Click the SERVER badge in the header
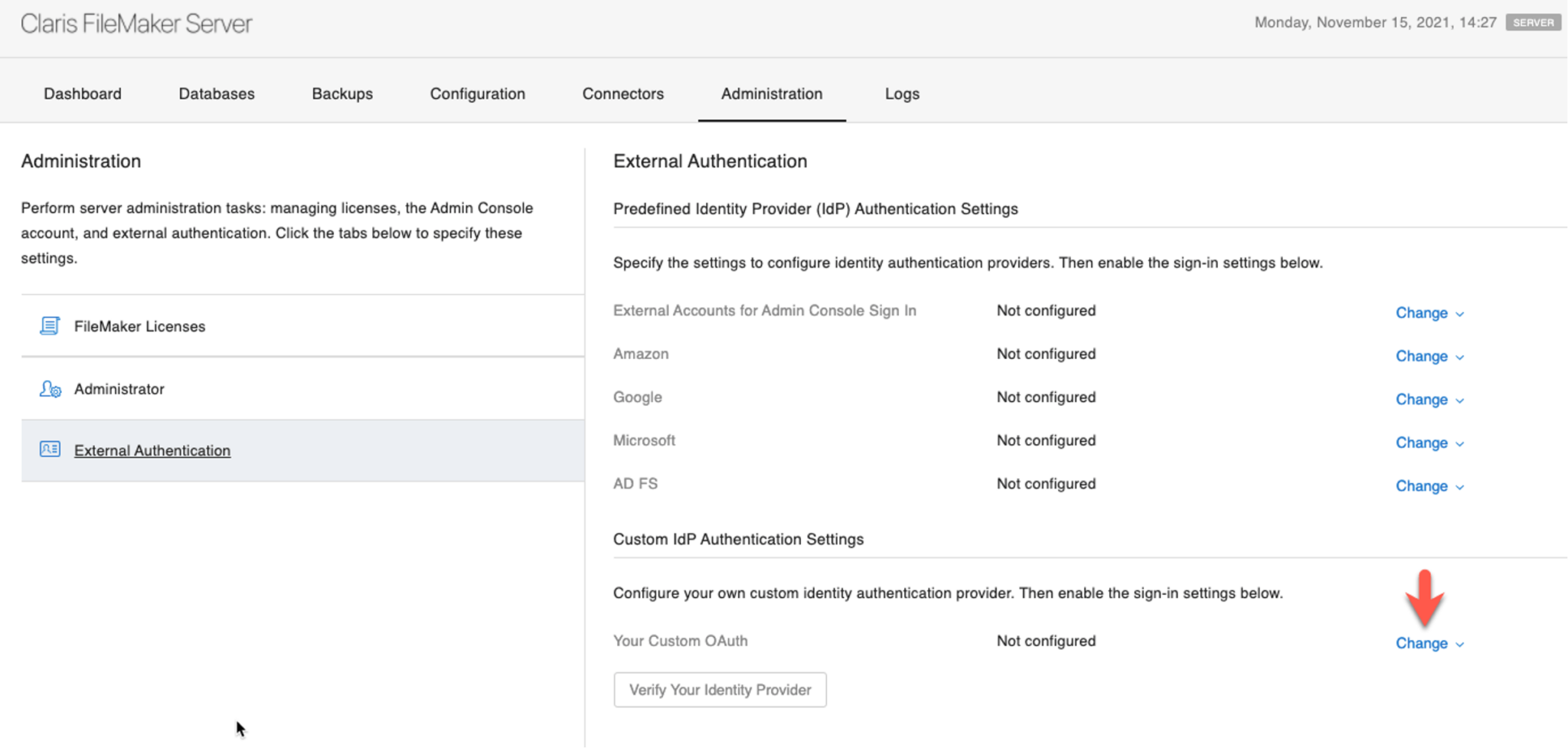This screenshot has width=1568, height=748. point(1533,22)
